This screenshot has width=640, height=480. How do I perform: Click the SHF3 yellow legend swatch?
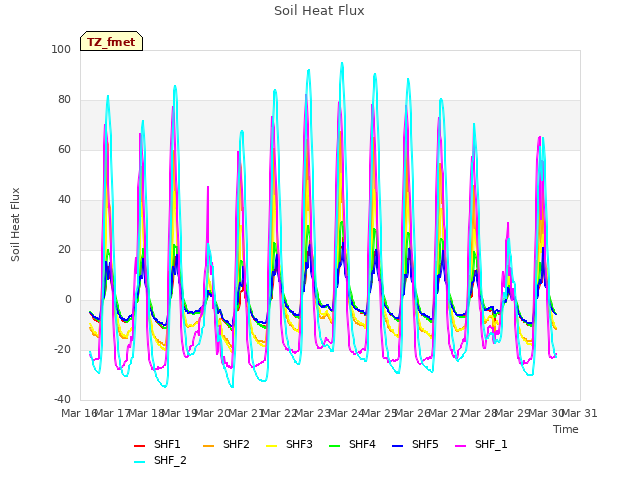[x=271, y=446]
